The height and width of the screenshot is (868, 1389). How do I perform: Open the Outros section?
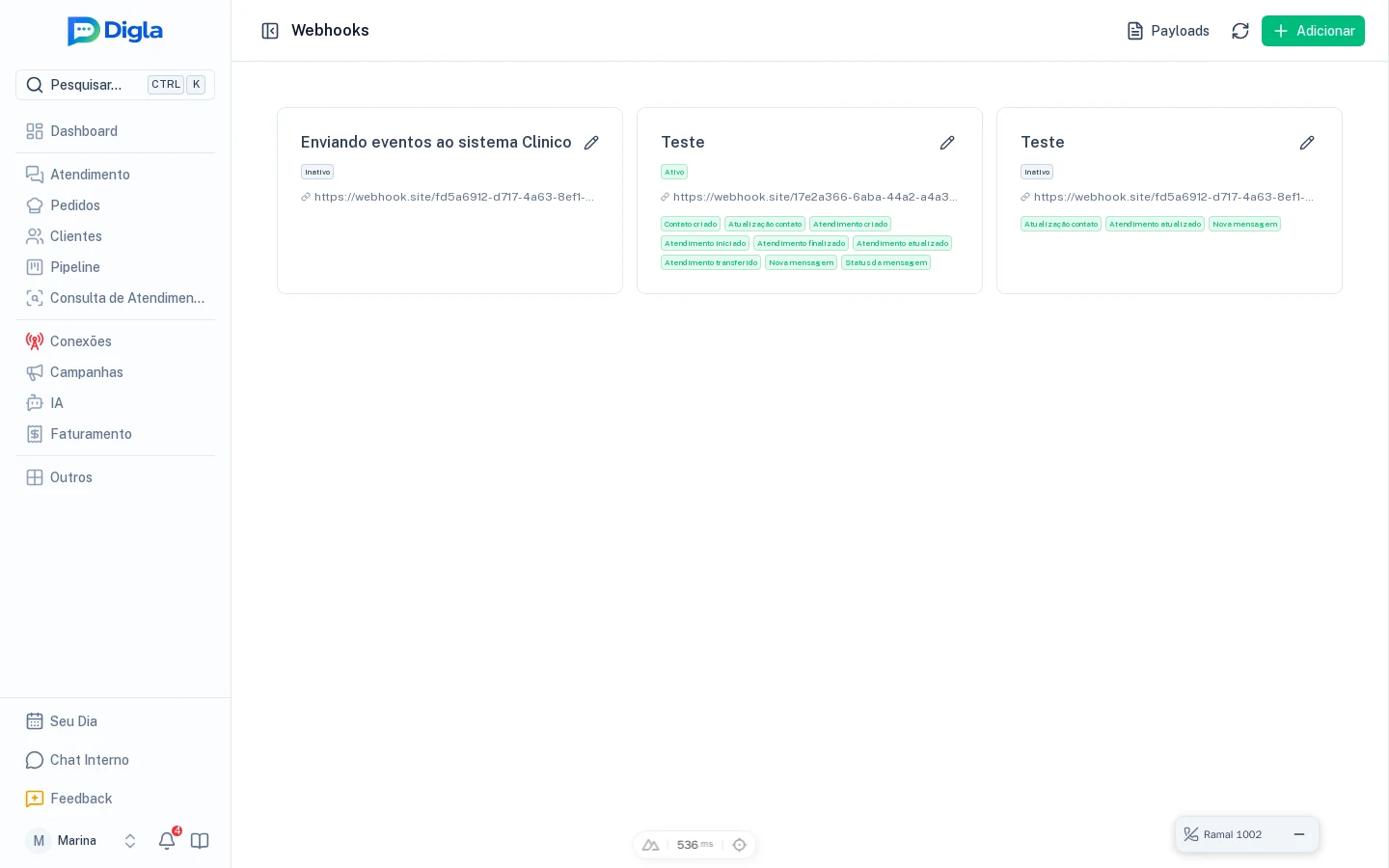pyautogui.click(x=115, y=477)
